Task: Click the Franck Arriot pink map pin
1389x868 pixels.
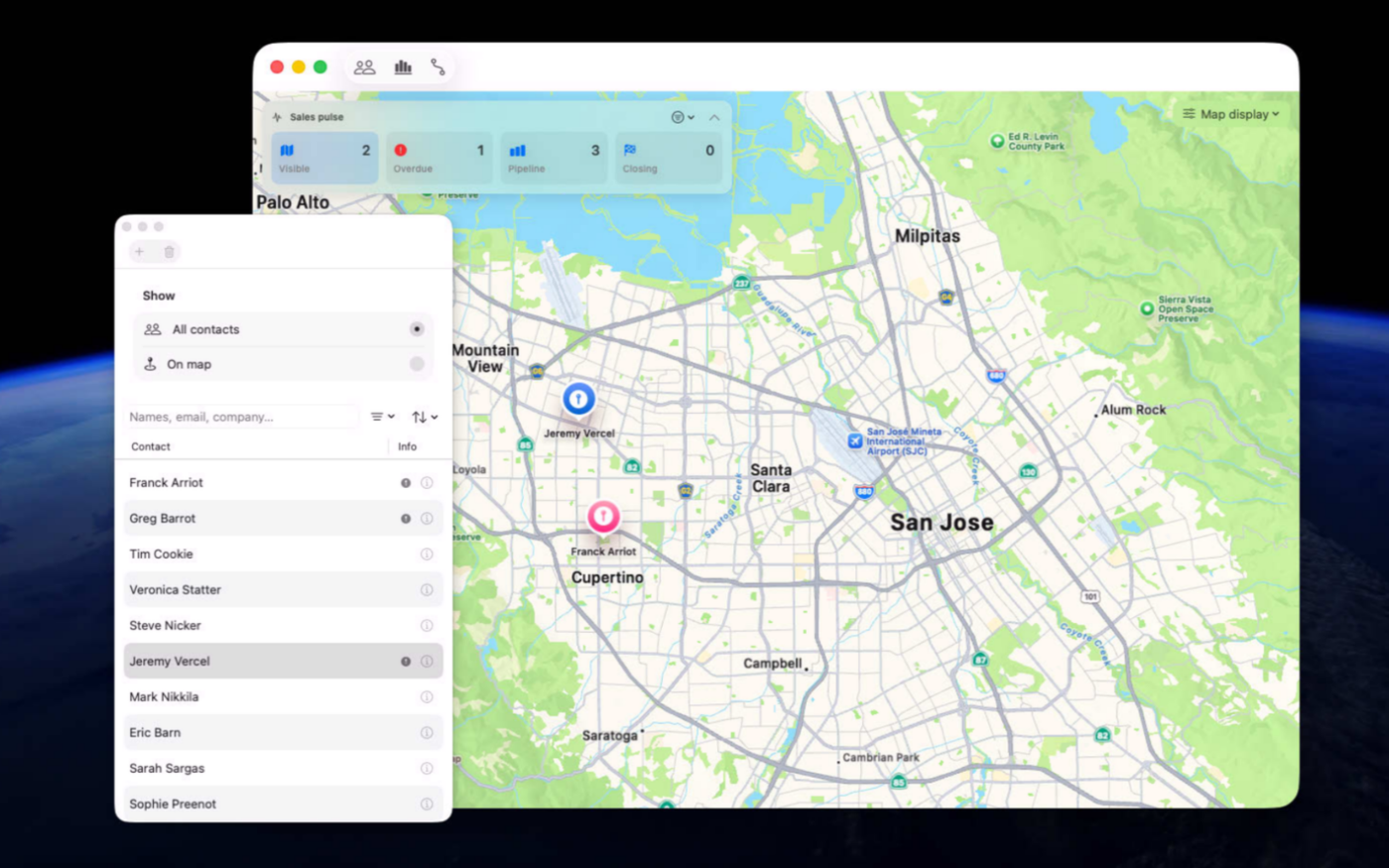Action: coord(603,517)
